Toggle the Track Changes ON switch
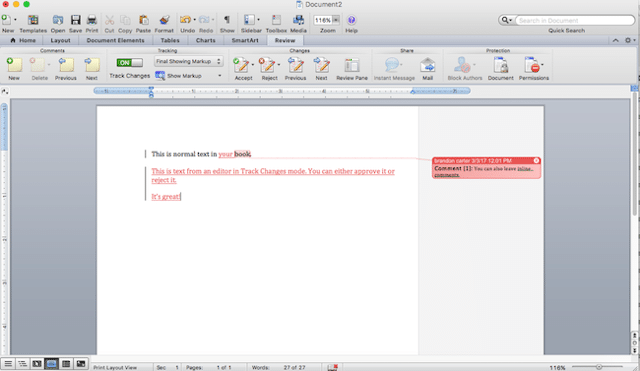Image resolution: width=640 pixels, height=371 pixels. pos(129,62)
